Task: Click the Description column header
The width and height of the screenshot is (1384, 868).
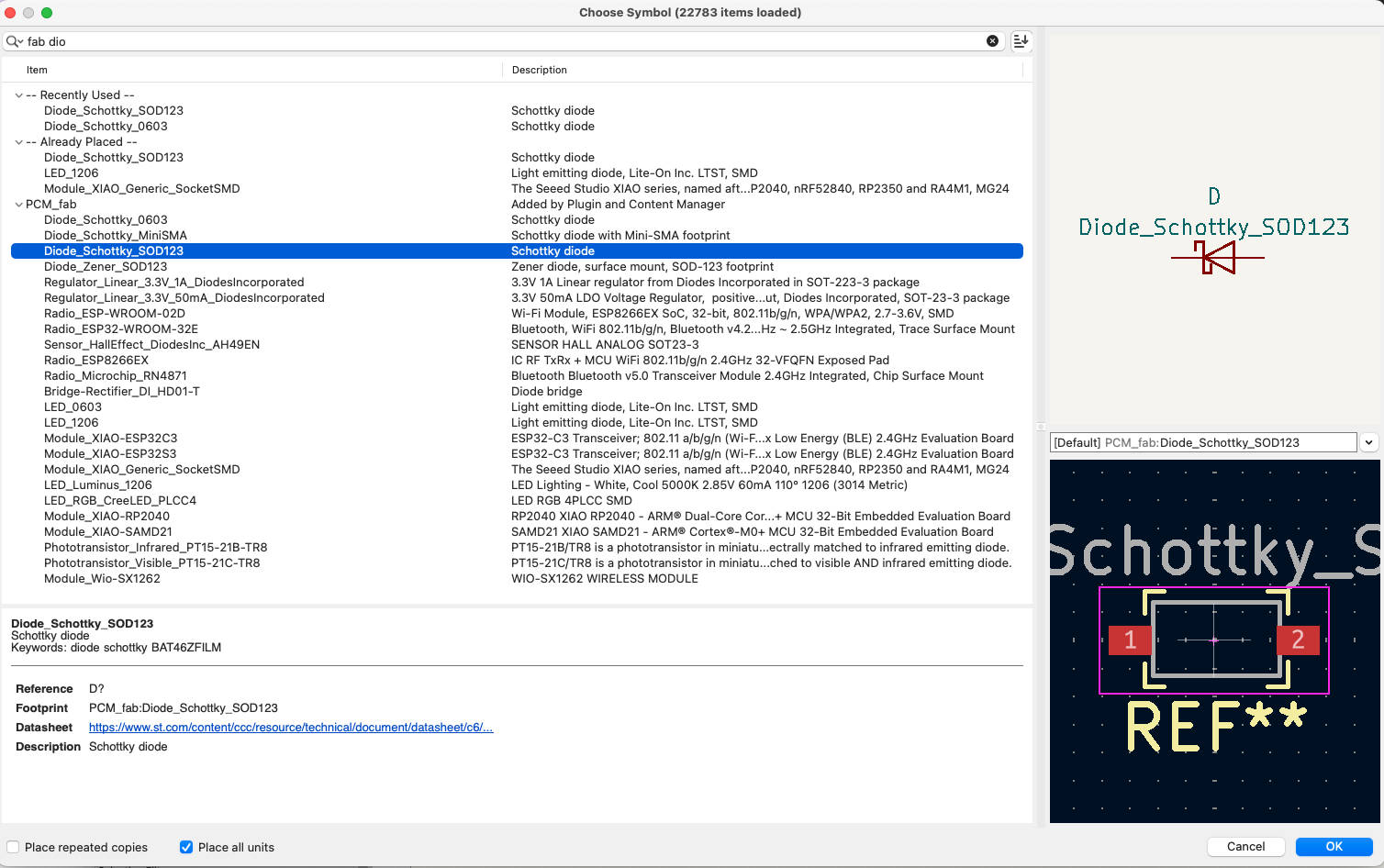Action: click(x=539, y=70)
